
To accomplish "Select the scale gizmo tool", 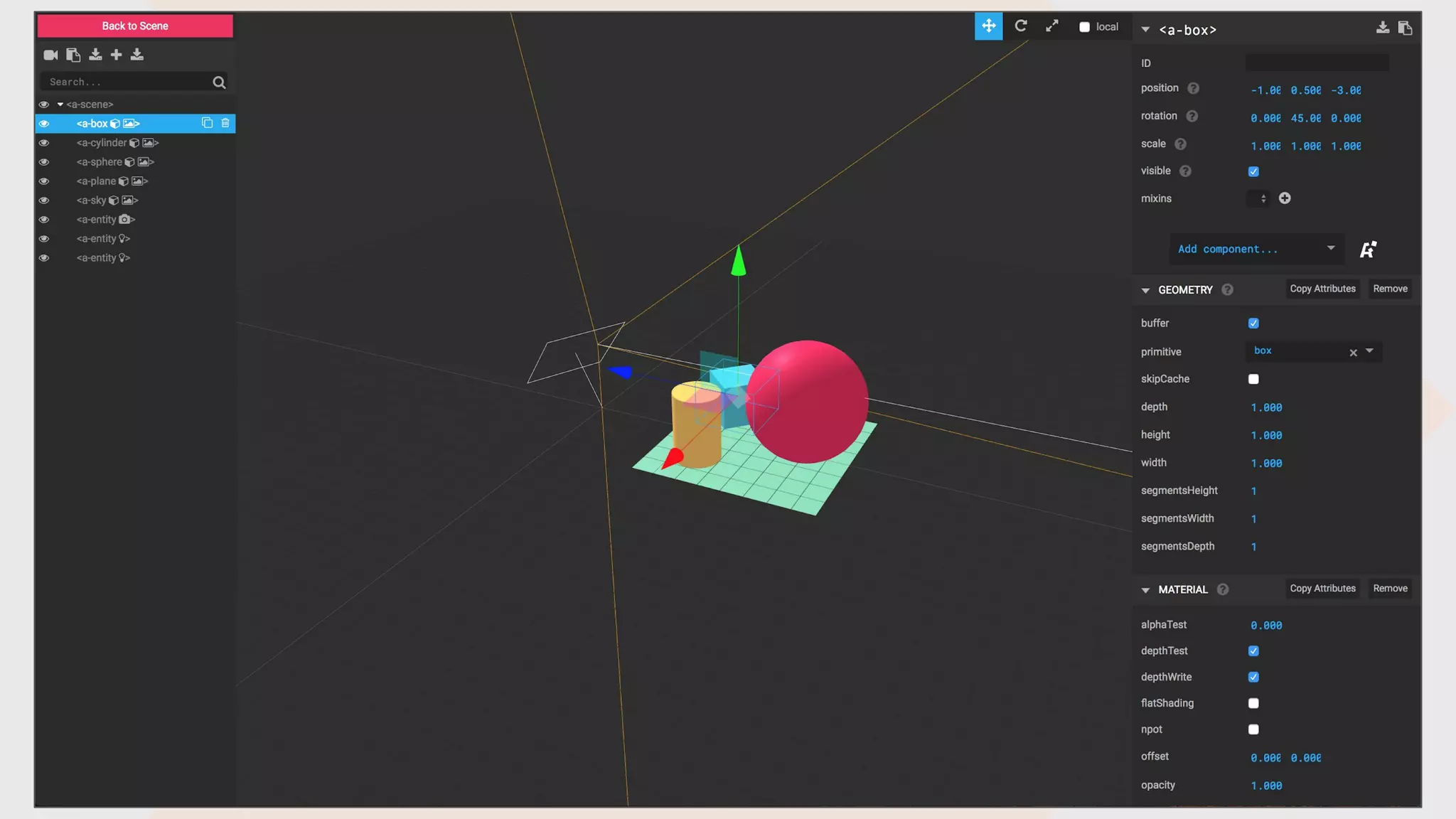I will coord(1051,26).
